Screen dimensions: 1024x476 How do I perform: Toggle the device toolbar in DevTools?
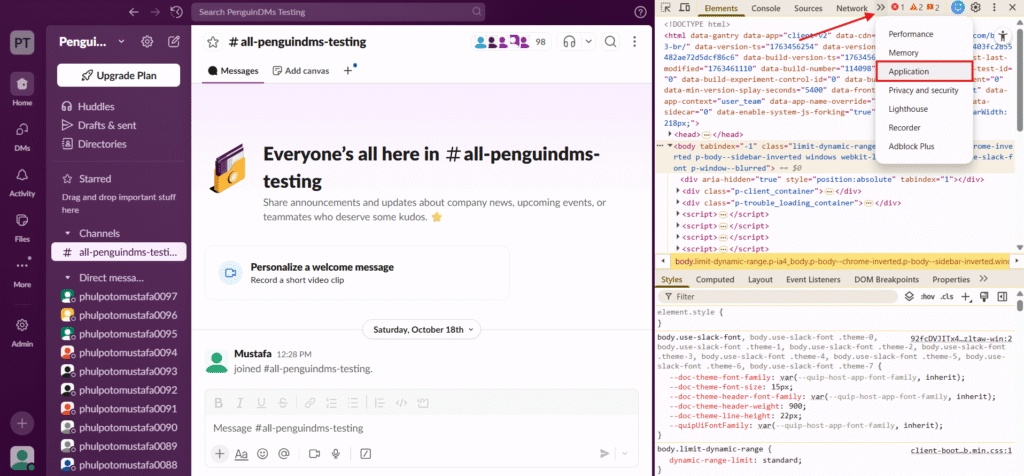click(x=684, y=8)
